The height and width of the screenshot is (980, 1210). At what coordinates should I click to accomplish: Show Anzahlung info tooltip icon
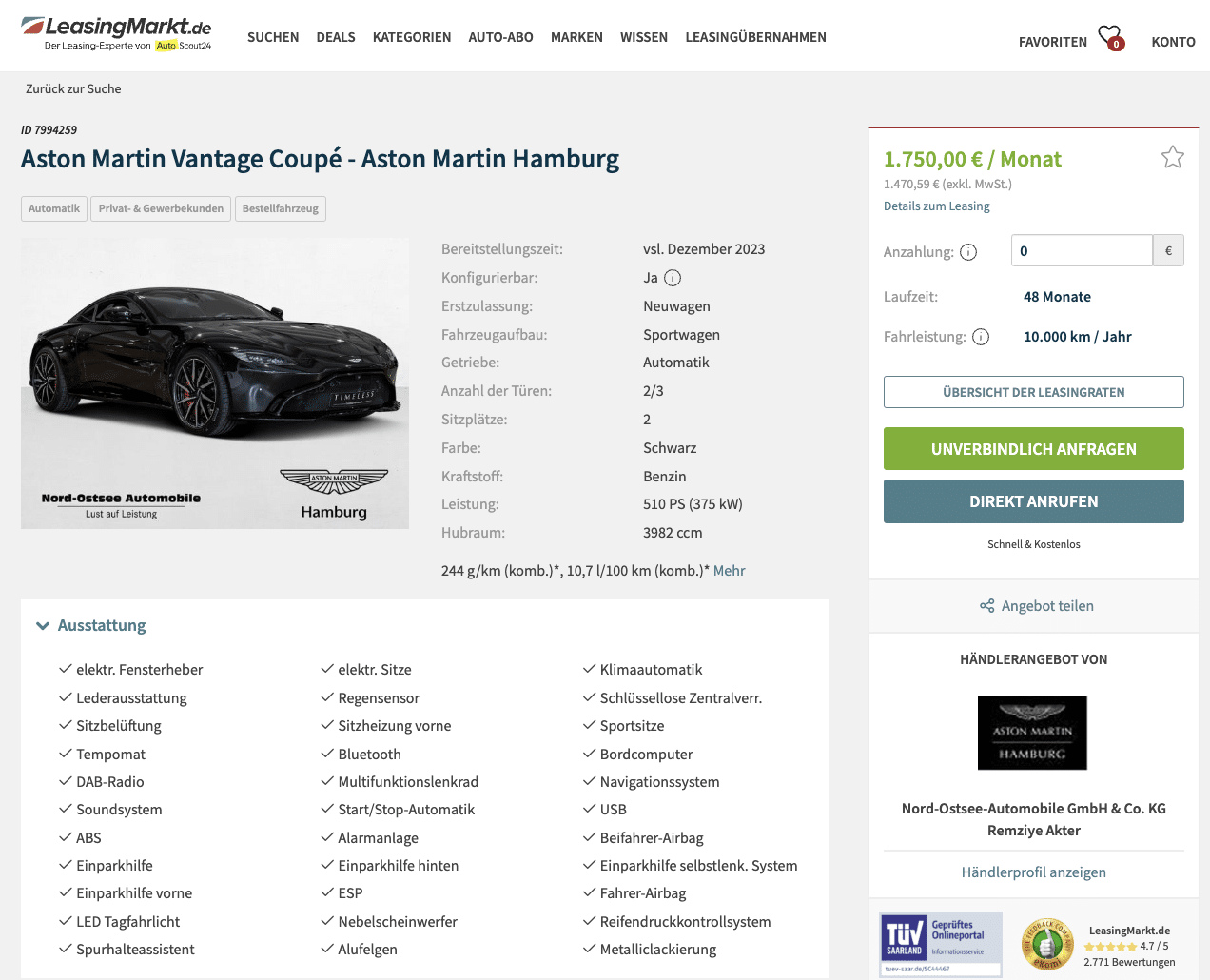[968, 252]
